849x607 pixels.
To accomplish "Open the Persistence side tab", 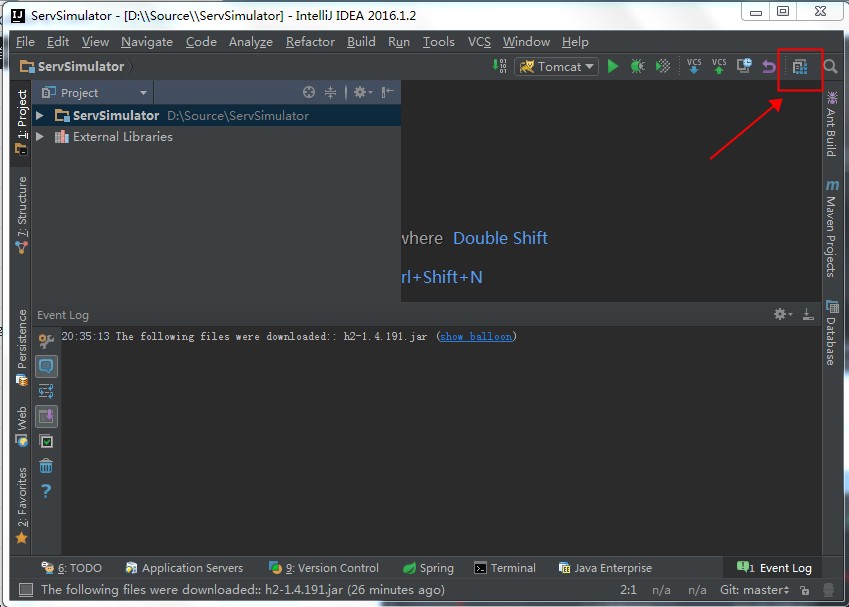I will click(x=22, y=348).
